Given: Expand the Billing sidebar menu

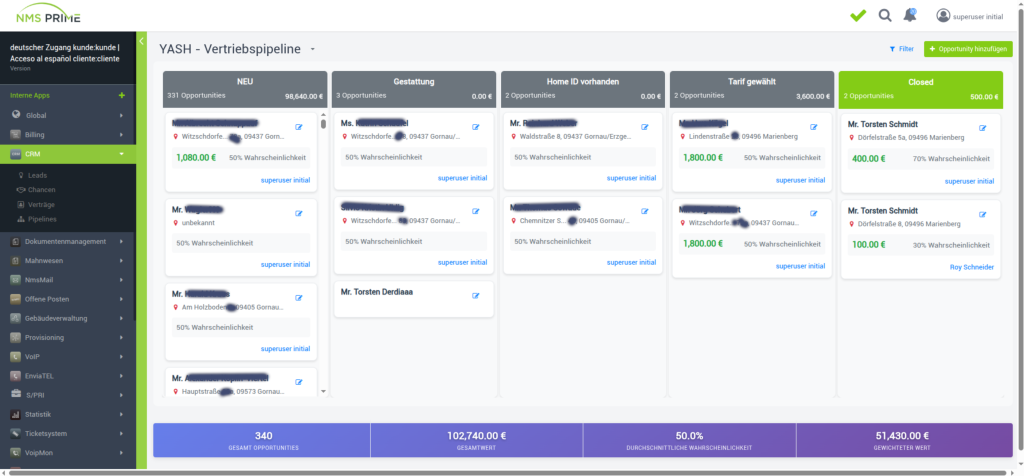Looking at the screenshot, I should 68,135.
